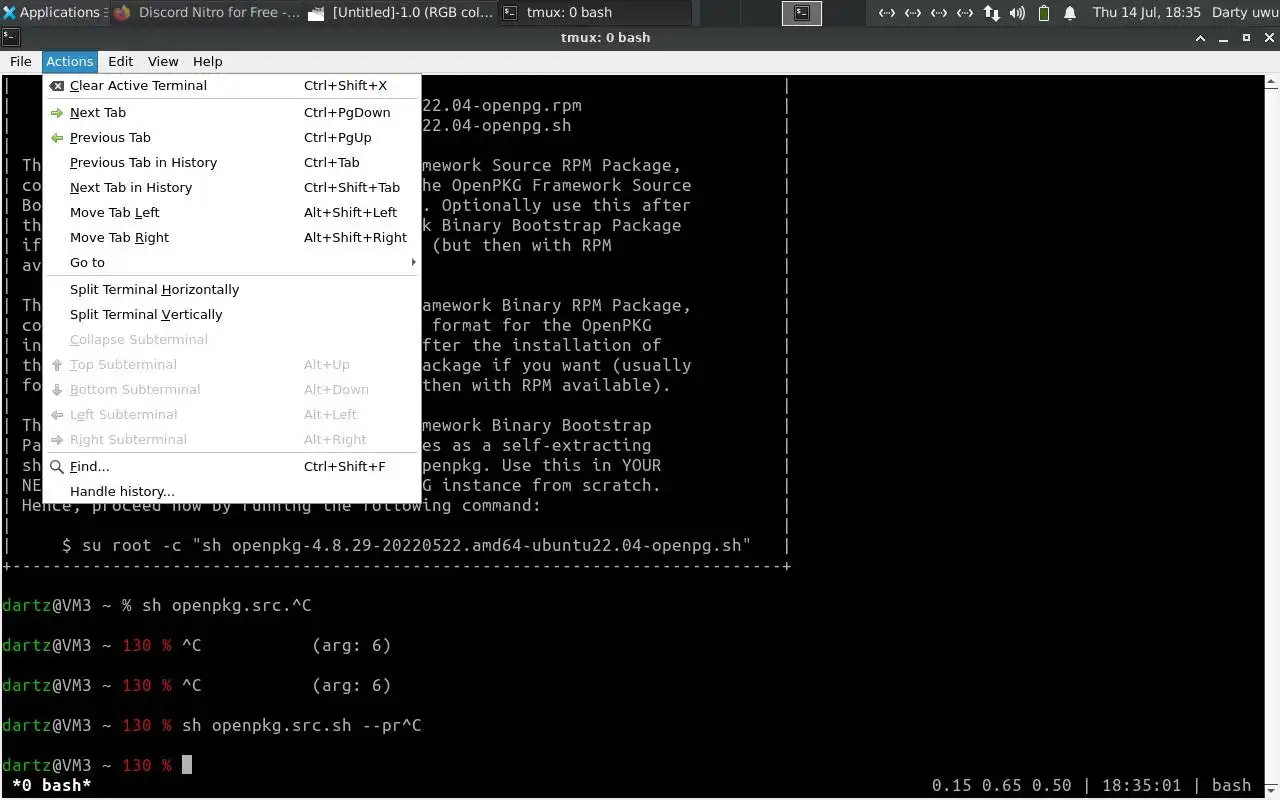Open the volume speaker icon
1280x800 pixels.
click(x=1017, y=13)
